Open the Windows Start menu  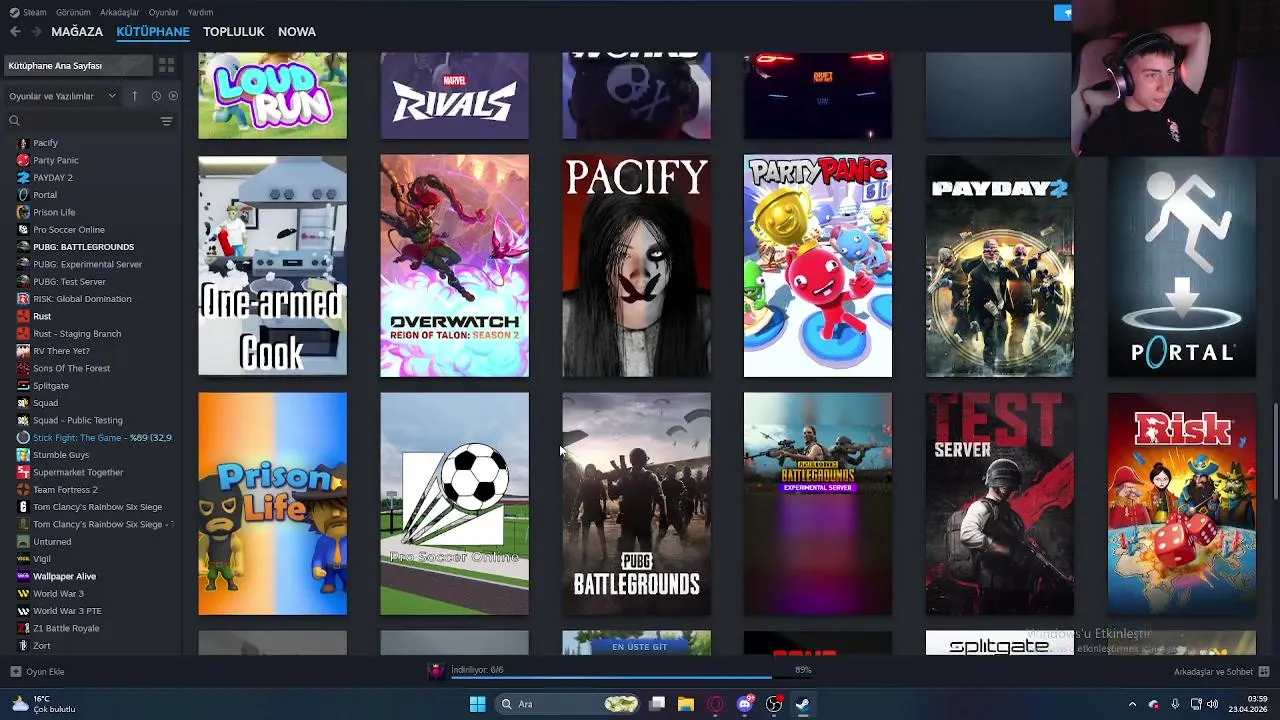point(477,704)
